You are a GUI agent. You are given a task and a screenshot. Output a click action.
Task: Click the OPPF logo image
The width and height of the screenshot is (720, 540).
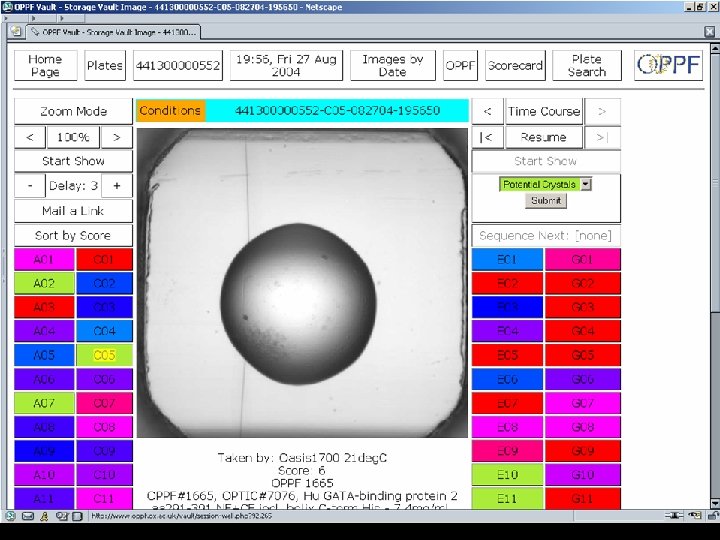pos(670,66)
